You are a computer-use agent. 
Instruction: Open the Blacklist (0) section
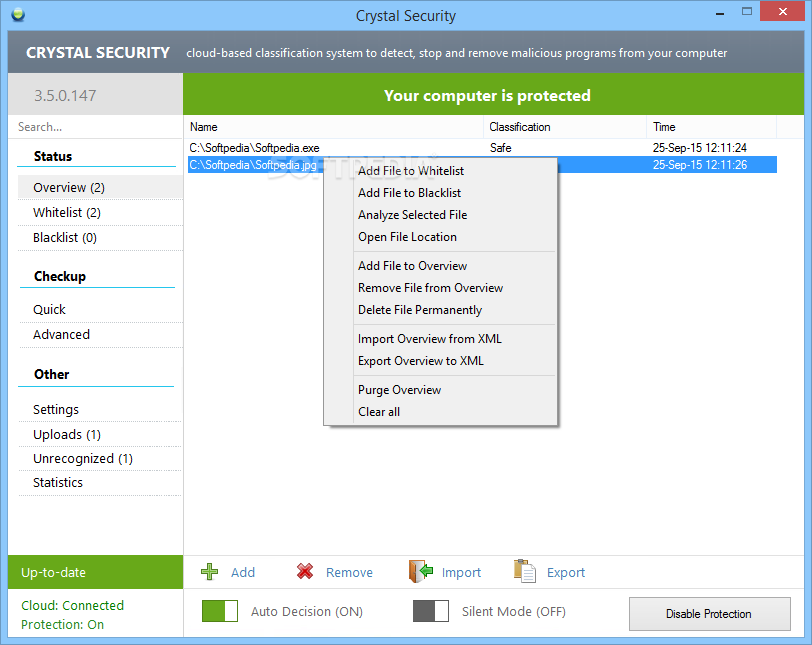pos(100,238)
